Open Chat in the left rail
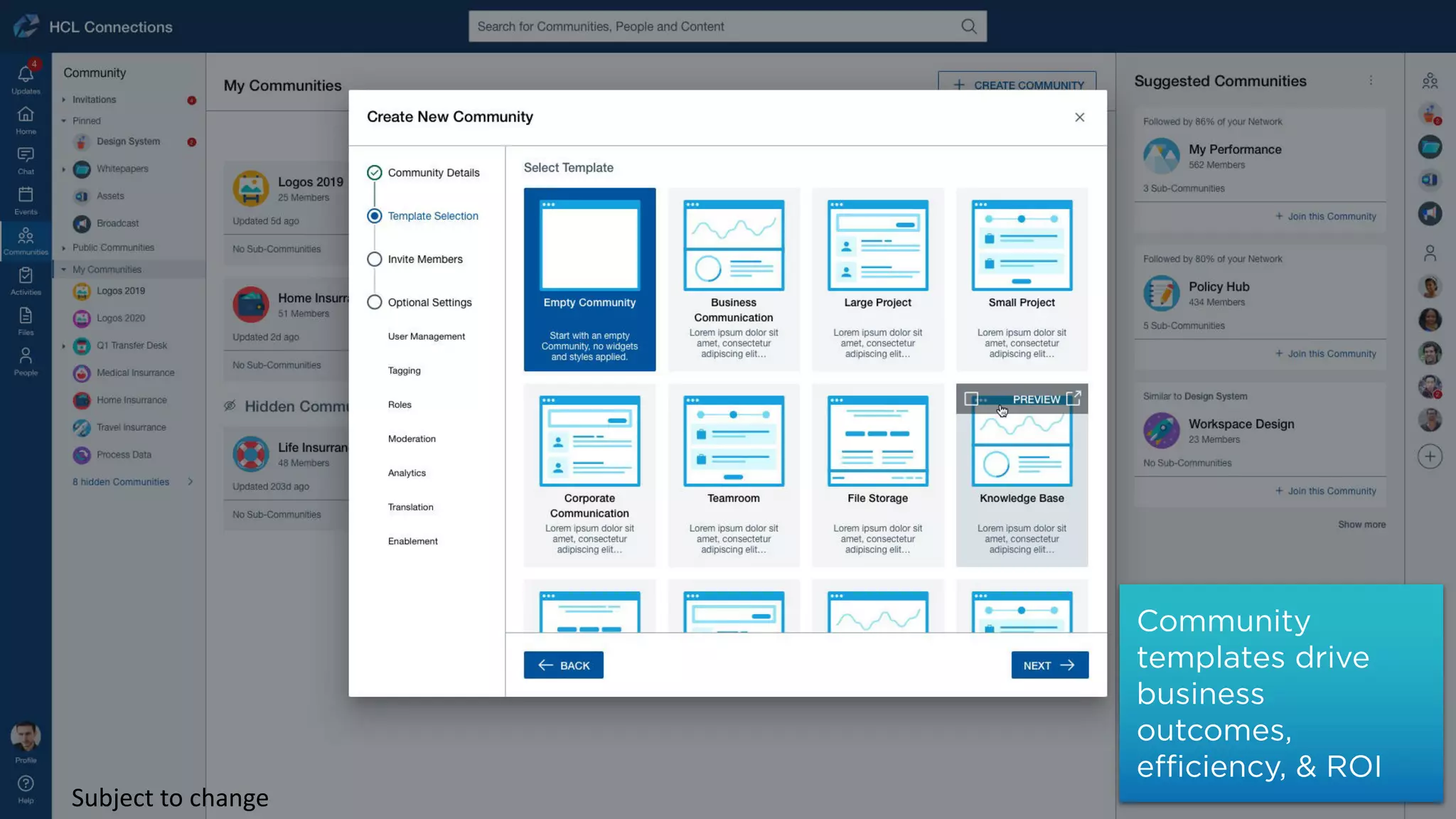 26,155
